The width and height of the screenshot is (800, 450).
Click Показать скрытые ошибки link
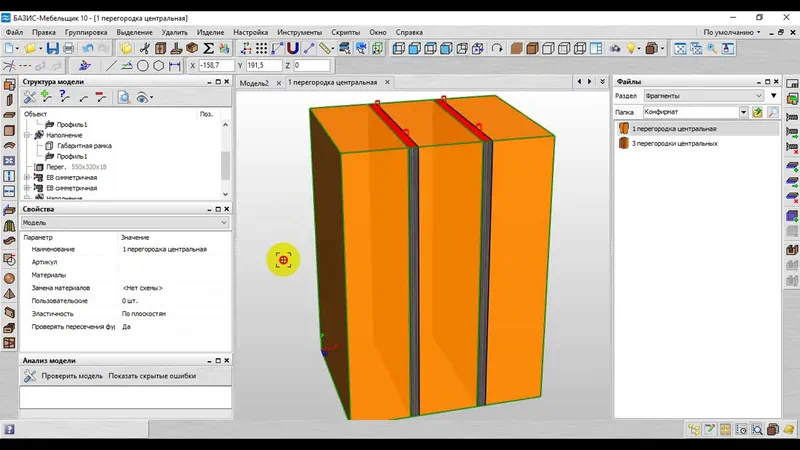pos(152,376)
